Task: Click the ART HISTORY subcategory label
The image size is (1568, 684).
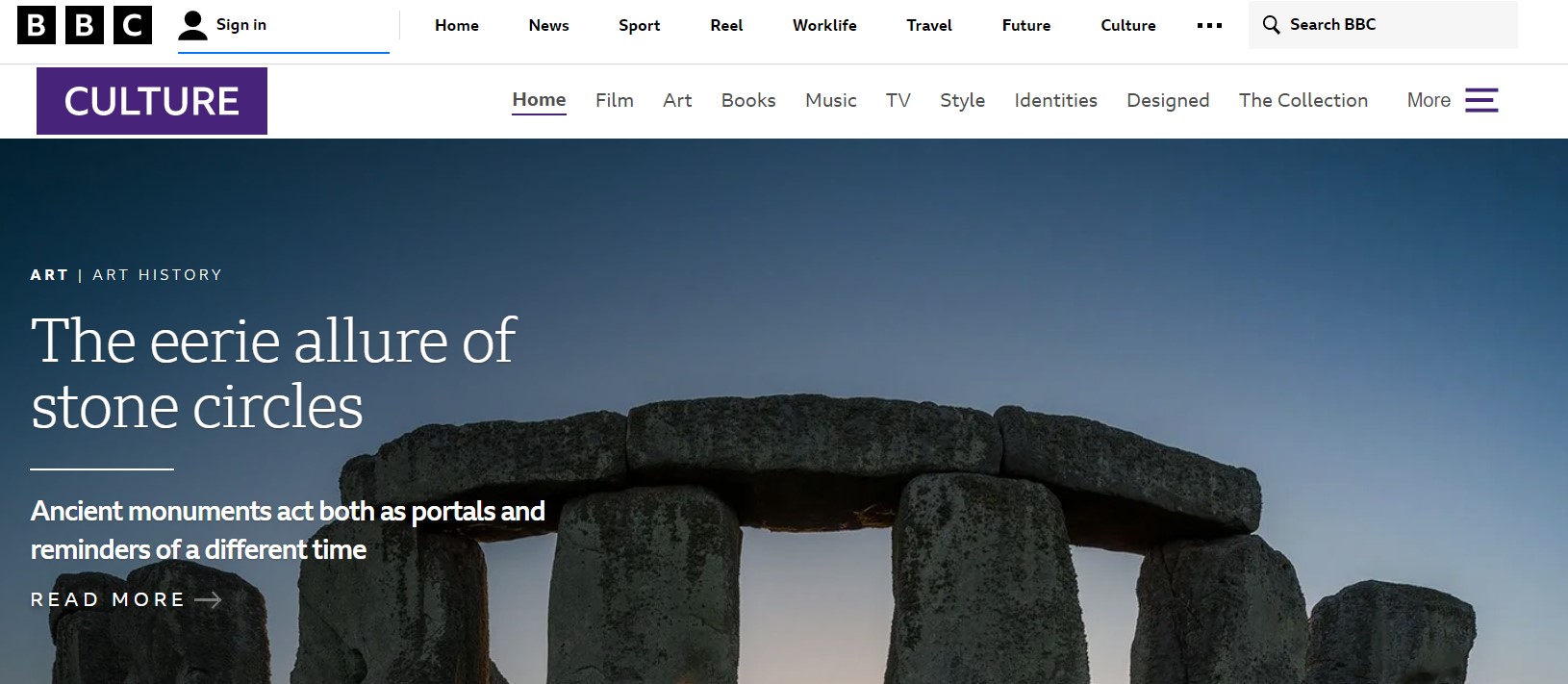Action: (158, 275)
